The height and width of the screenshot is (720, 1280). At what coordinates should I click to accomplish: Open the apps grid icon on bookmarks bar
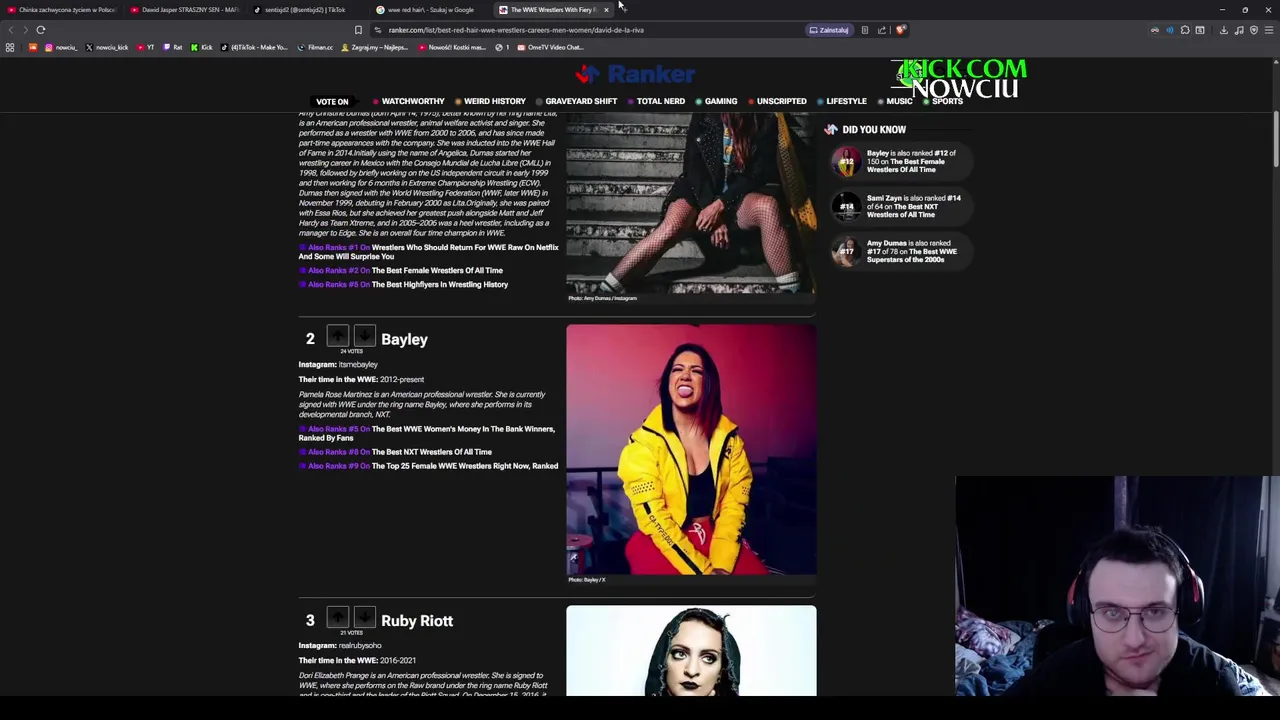pos(10,47)
